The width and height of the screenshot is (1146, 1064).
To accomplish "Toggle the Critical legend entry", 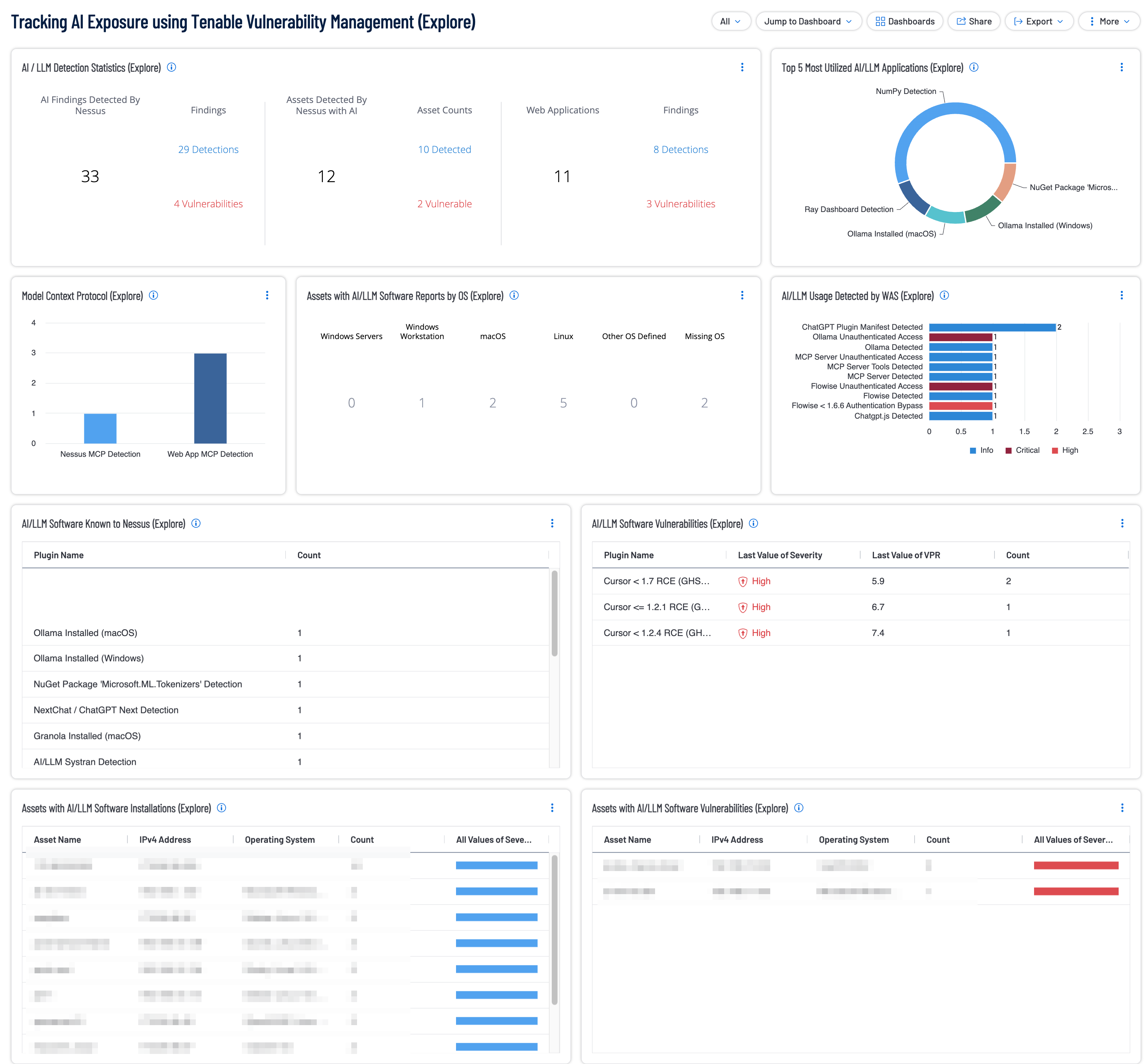I will click(1023, 450).
